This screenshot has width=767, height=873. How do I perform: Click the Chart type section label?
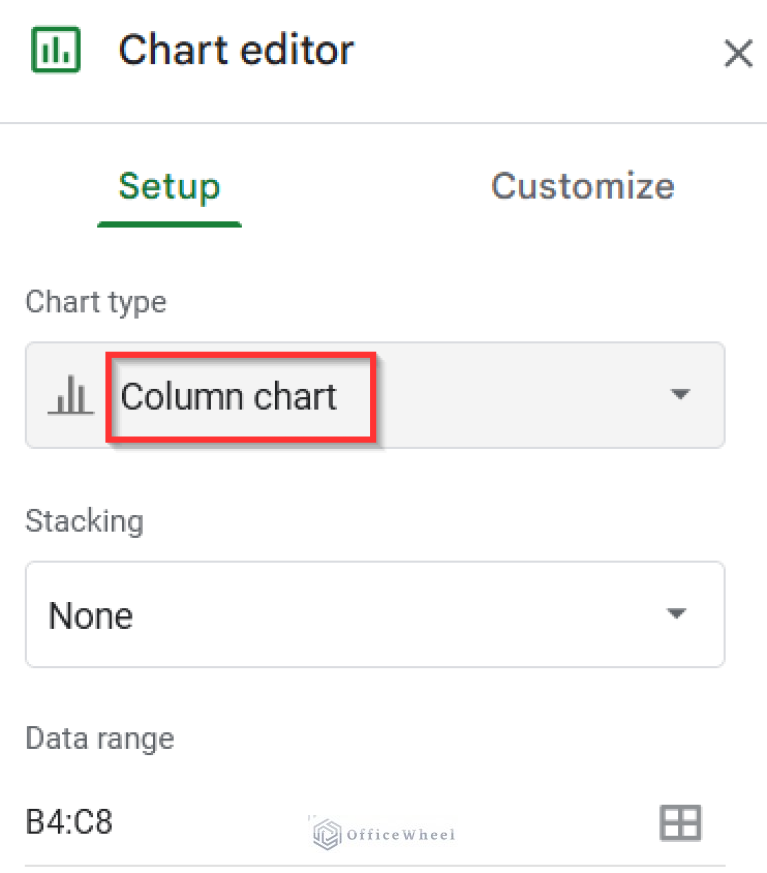[95, 302]
